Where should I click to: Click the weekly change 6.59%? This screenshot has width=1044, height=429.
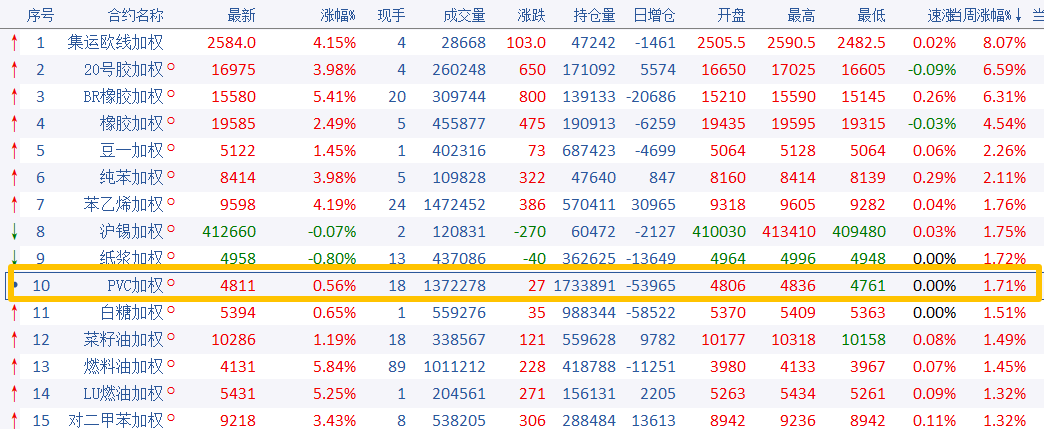pos(1005,70)
